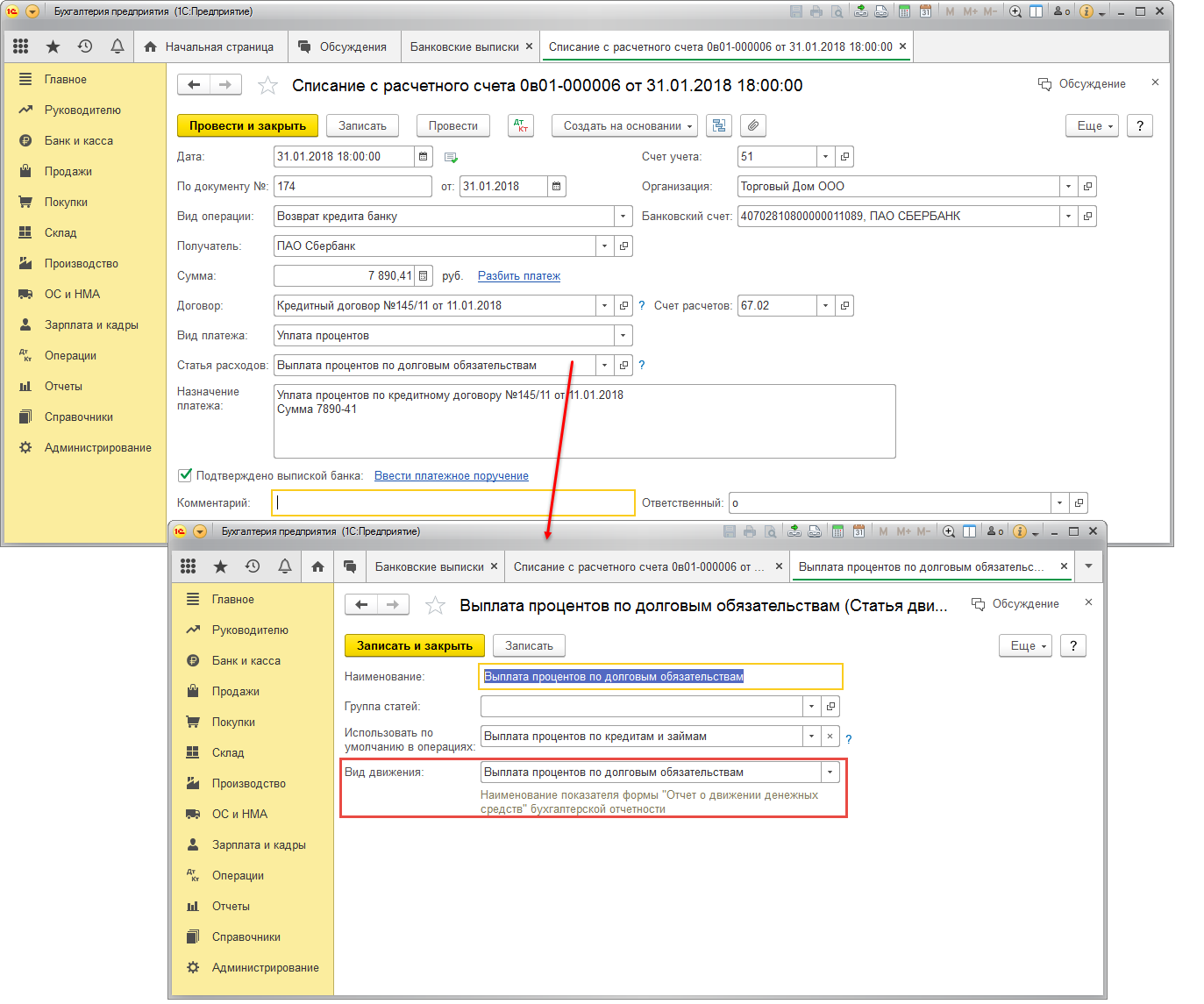
Task: Switch to Начальная страница tab
Action: click(210, 46)
